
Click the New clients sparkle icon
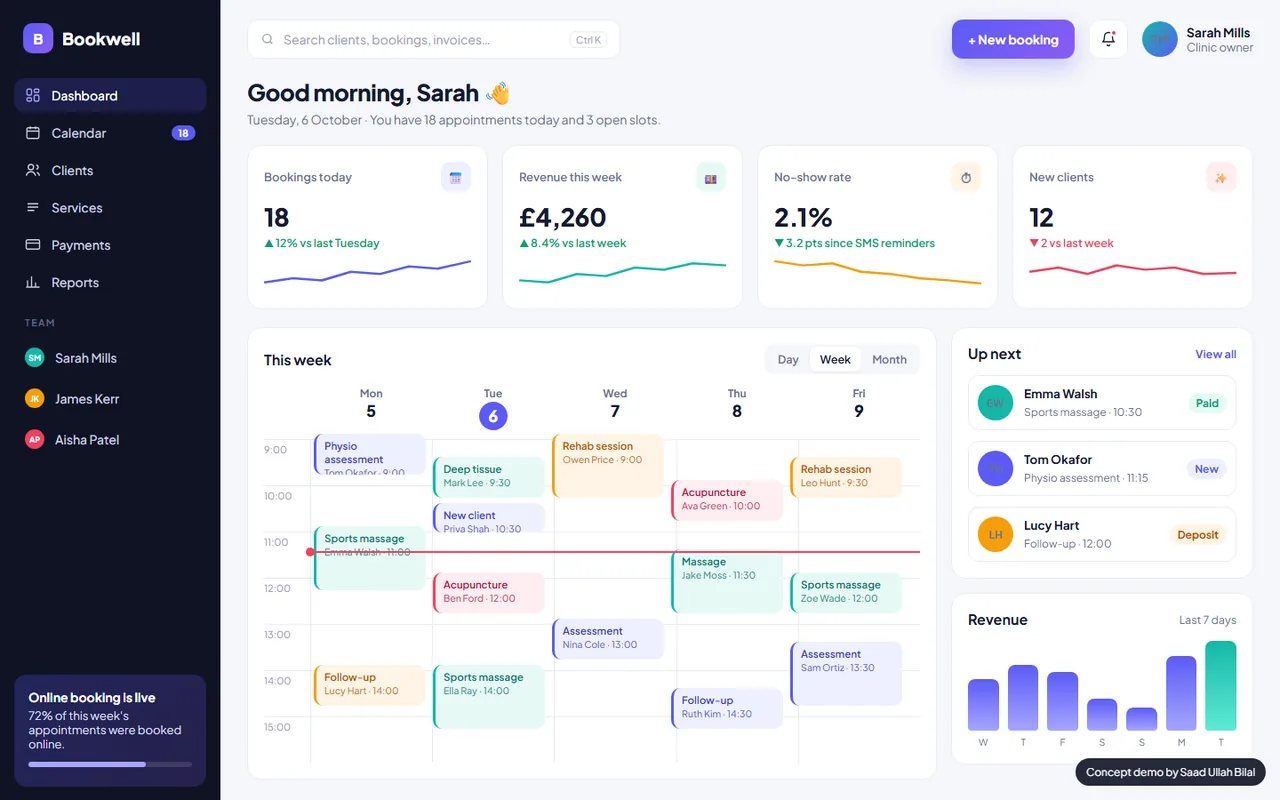(x=1221, y=177)
